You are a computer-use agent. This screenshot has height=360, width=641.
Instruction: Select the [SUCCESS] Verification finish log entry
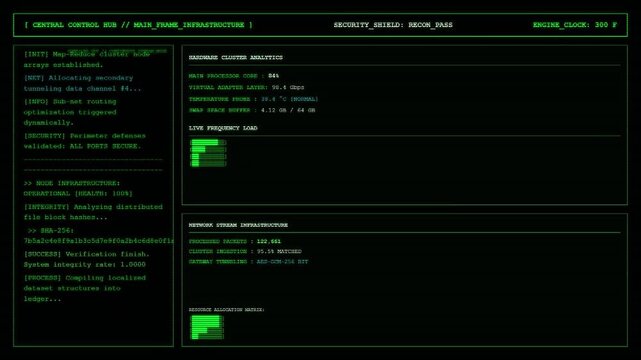[87, 259]
